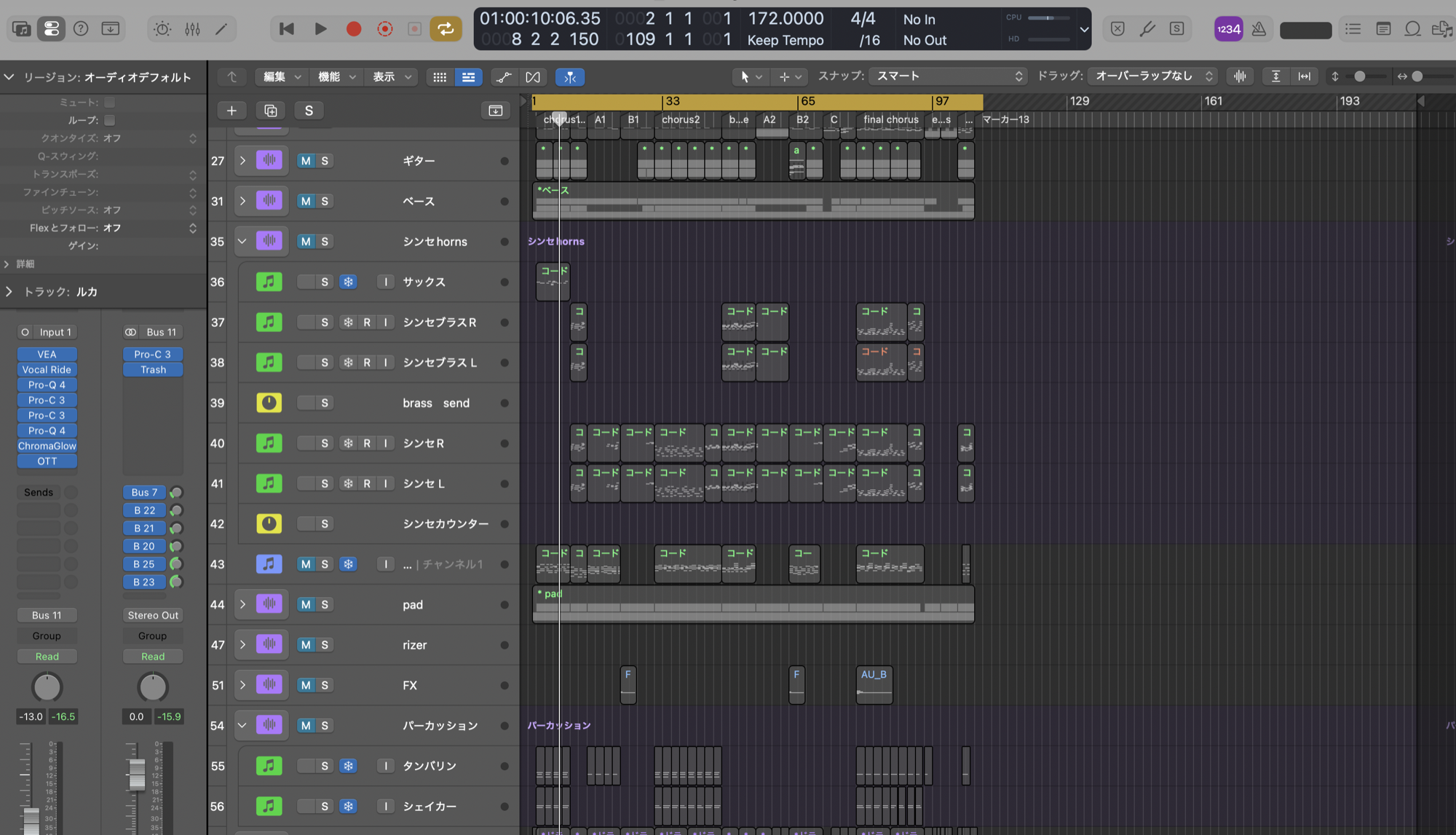Open the スナップ スマート dropdown
Screen dimensions: 1456x835
click(x=948, y=76)
